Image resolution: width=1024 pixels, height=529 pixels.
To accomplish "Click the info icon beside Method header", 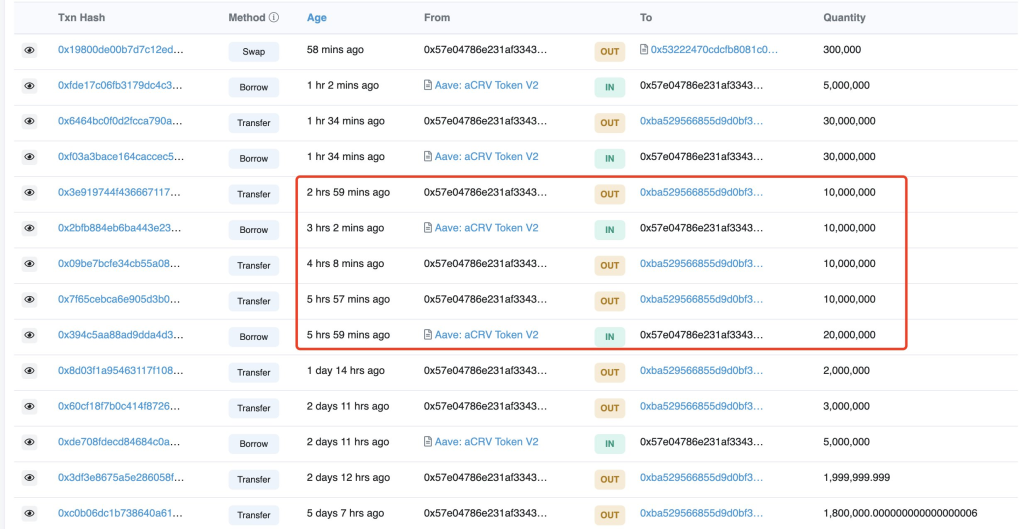I will click(274, 18).
